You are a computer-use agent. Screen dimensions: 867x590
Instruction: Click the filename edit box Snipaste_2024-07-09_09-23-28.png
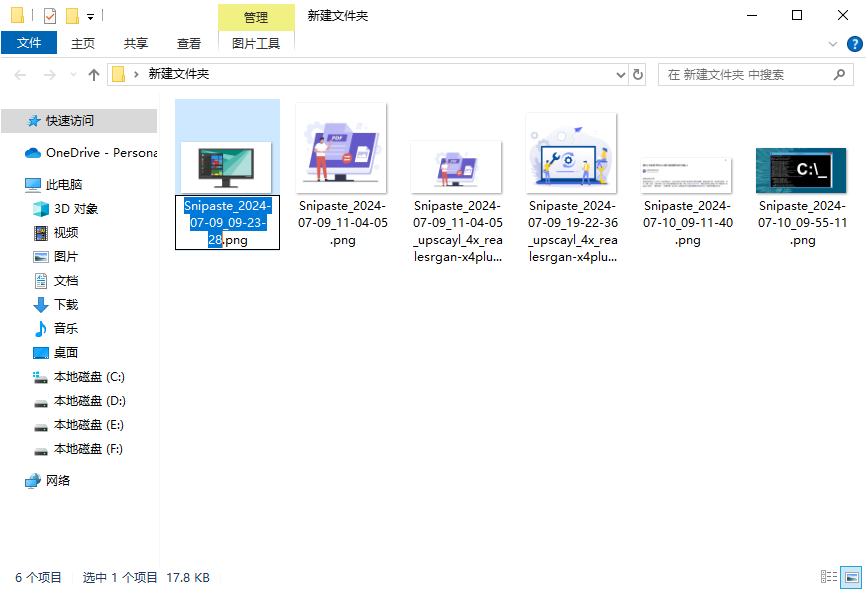point(227,222)
